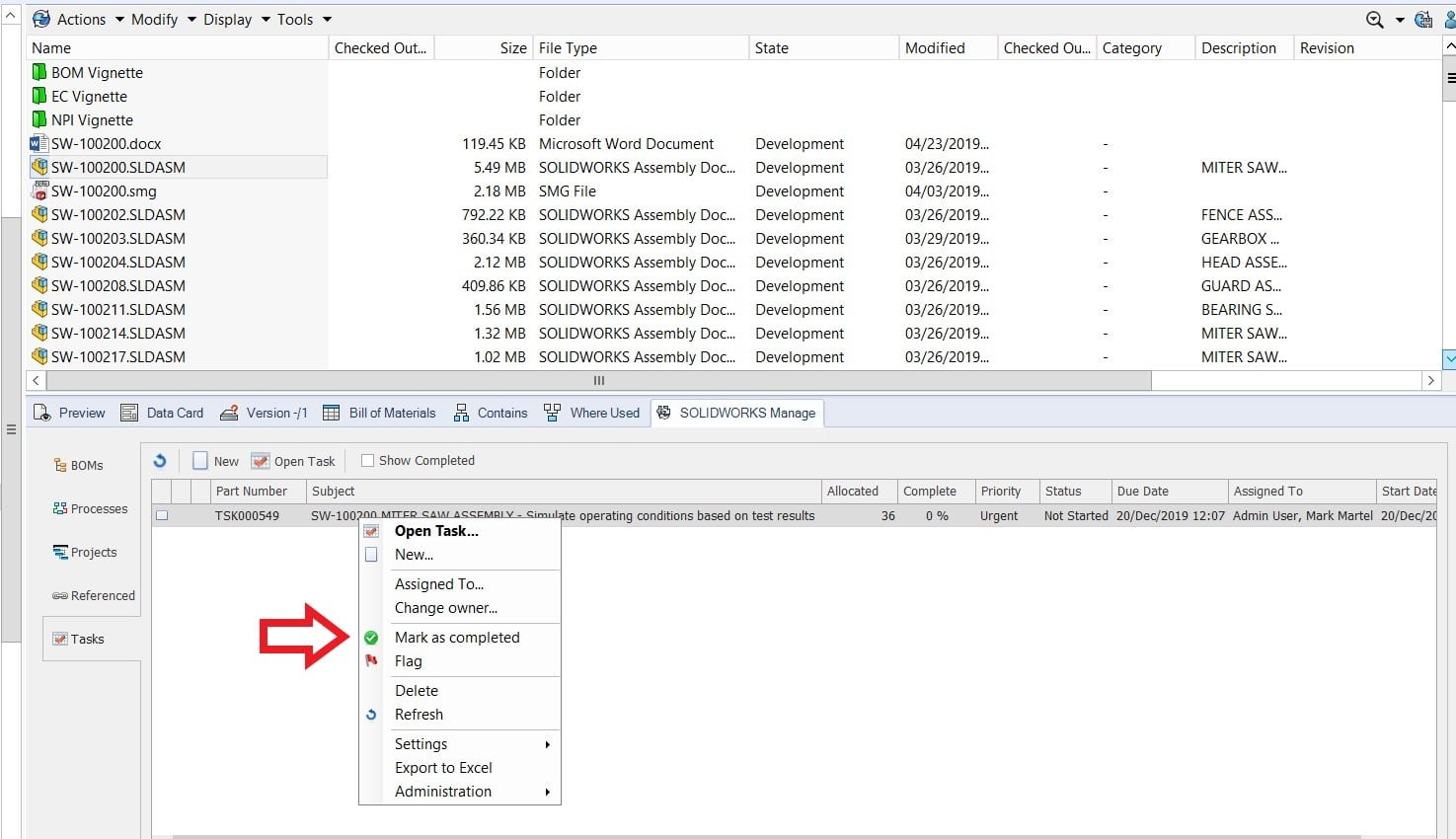Select the SW-100200.smg file icon
The height and width of the screenshot is (839, 1456).
click(39, 191)
